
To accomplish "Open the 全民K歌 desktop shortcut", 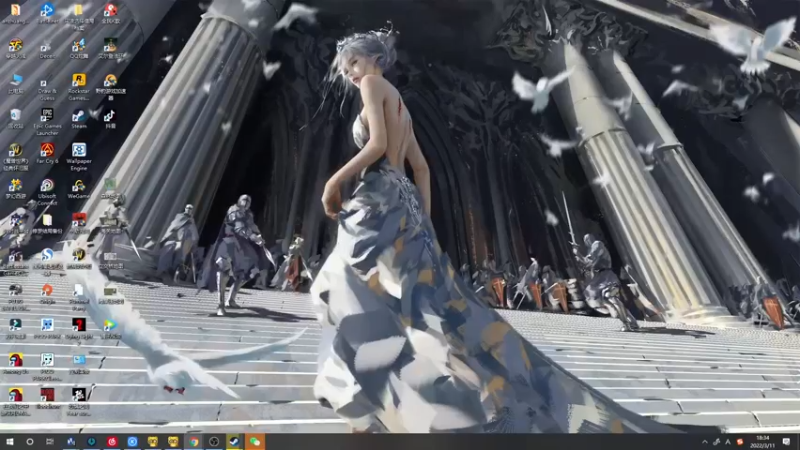I will coord(110,13).
